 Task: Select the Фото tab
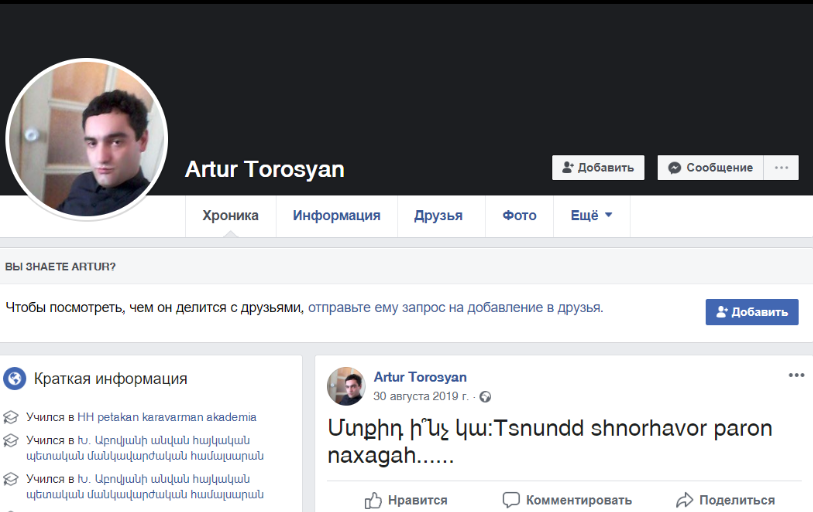pos(519,216)
